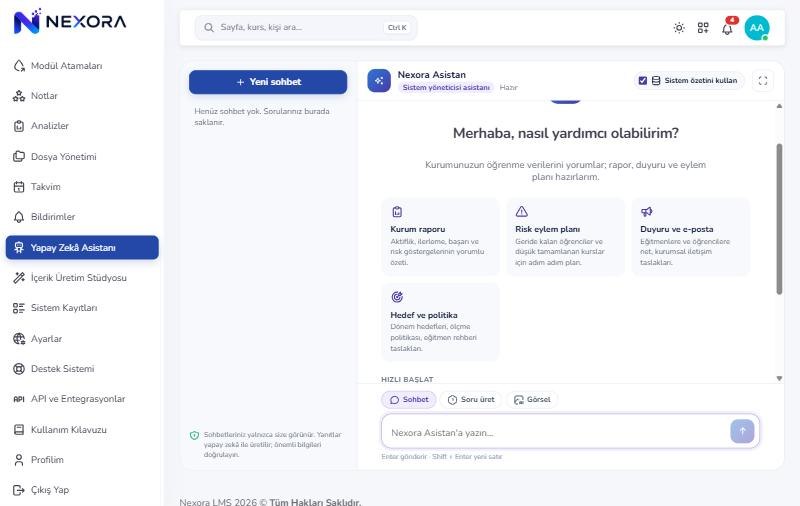Open Analizler in sidebar

pyautogui.click(x=82, y=126)
